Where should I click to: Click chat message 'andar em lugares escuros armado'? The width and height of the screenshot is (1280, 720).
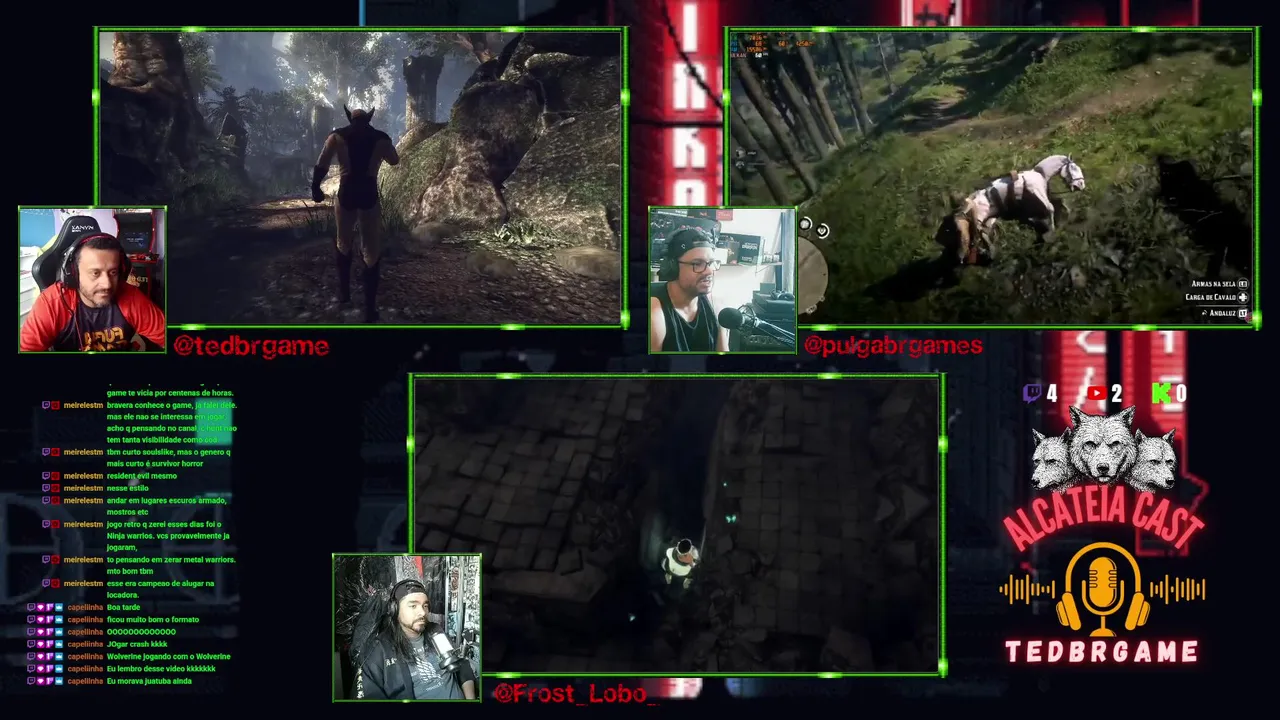pos(167,506)
